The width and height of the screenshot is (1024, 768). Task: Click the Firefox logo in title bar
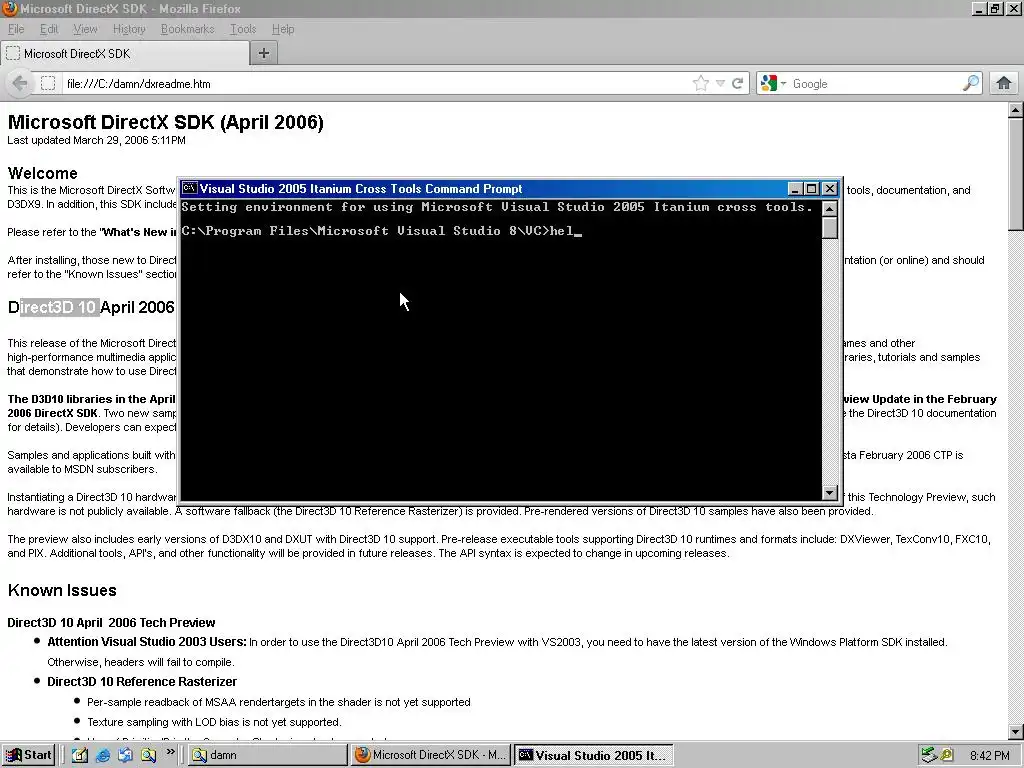pyautogui.click(x=9, y=9)
